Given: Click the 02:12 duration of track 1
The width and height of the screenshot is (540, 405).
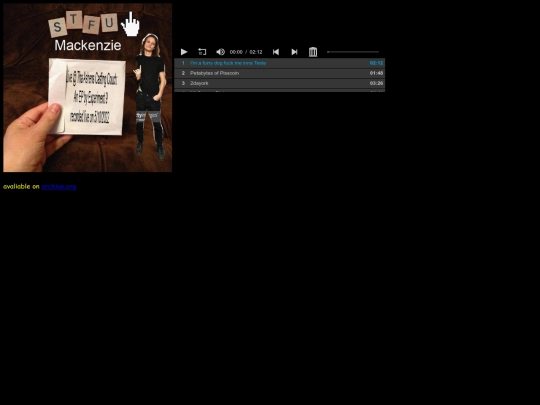Looking at the screenshot, I should click(x=376, y=63).
